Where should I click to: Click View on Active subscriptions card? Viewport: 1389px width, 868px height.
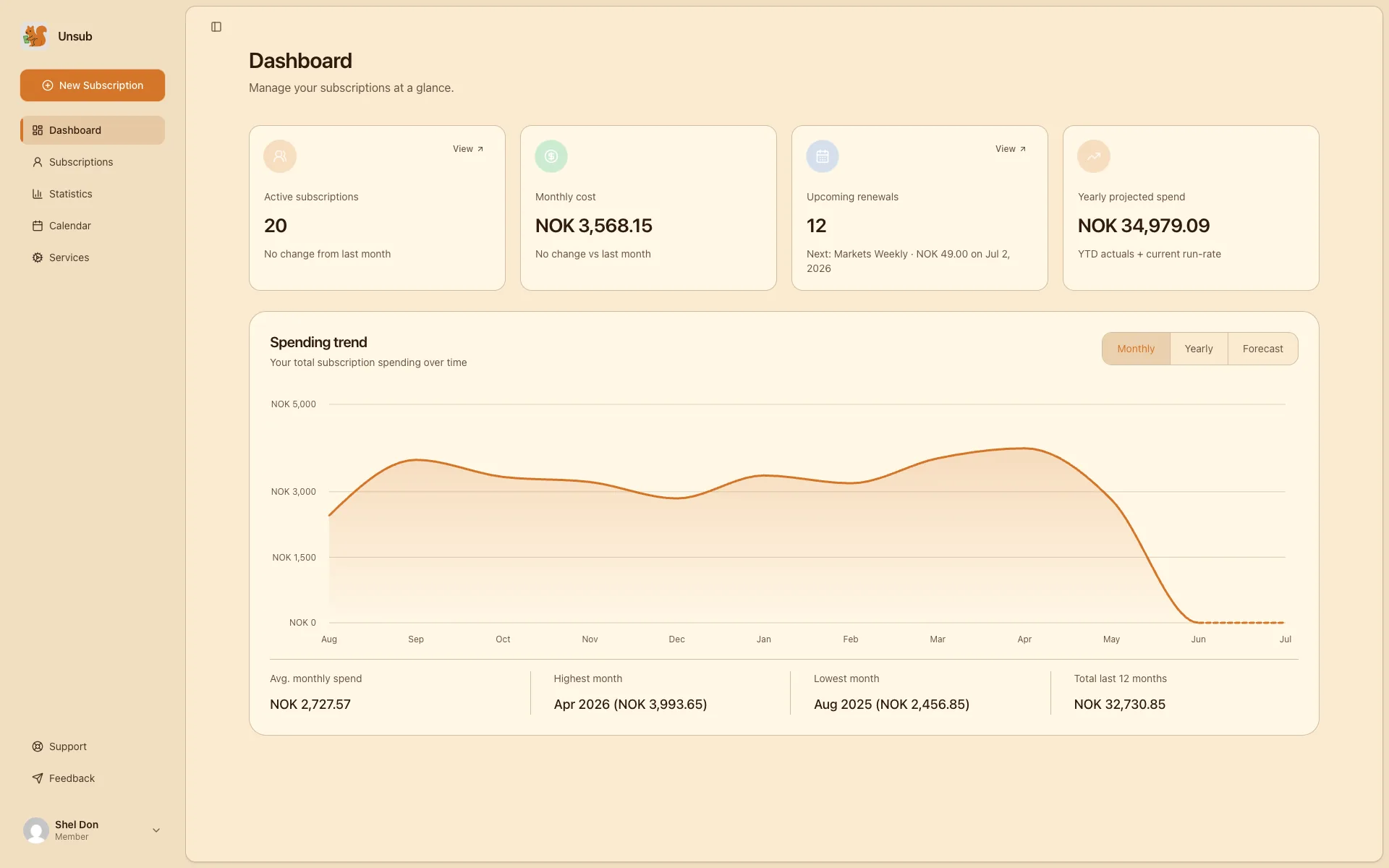[468, 149]
